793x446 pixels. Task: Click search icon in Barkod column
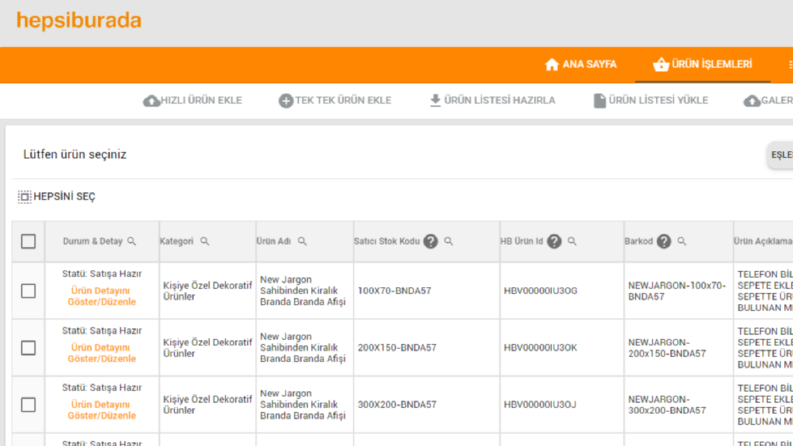(x=682, y=241)
